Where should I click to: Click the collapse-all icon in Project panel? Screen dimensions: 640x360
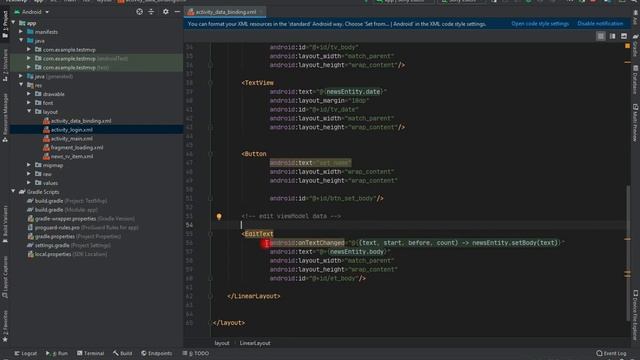151,12
